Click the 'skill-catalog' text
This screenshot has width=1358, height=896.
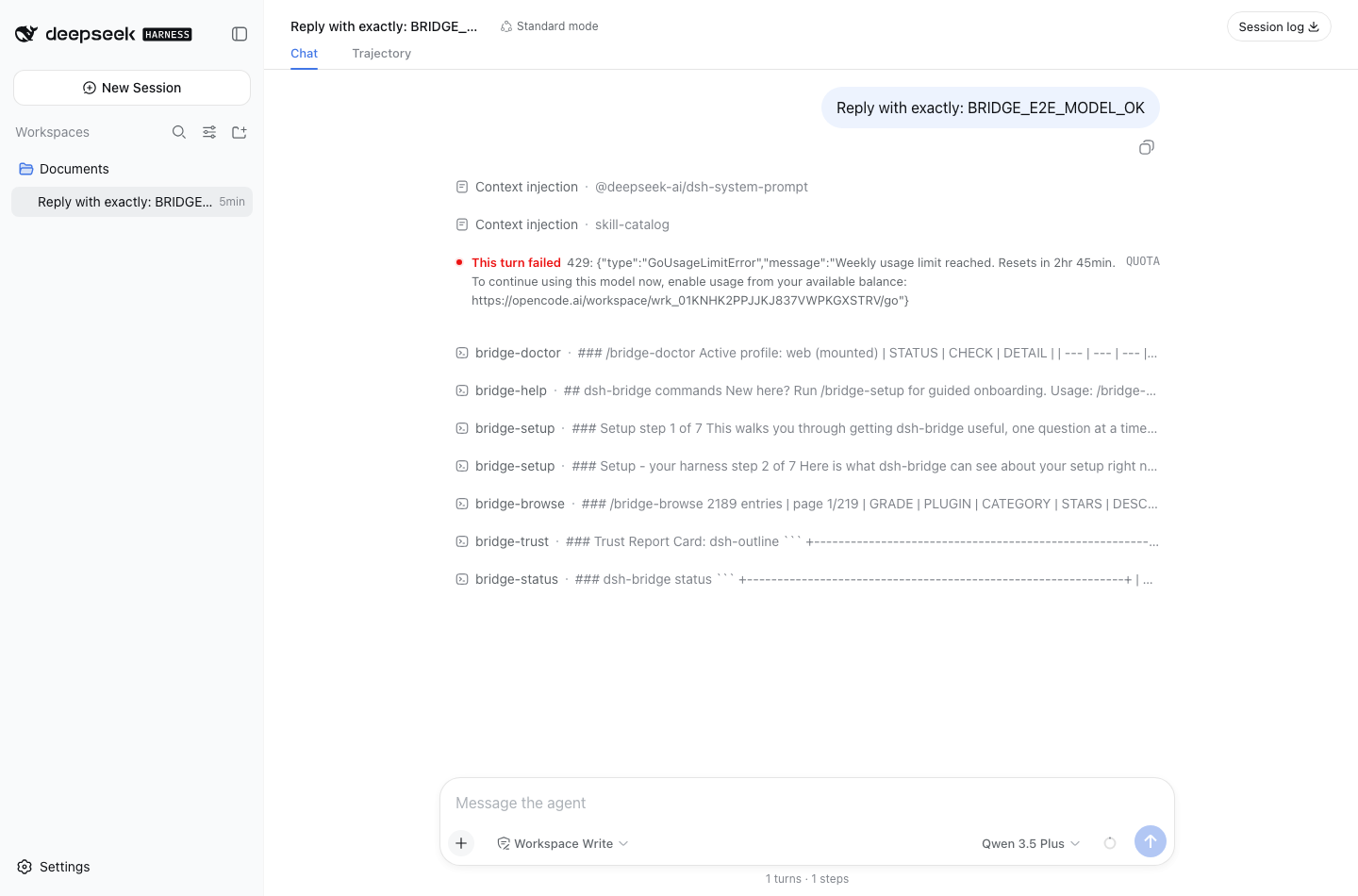pos(632,224)
